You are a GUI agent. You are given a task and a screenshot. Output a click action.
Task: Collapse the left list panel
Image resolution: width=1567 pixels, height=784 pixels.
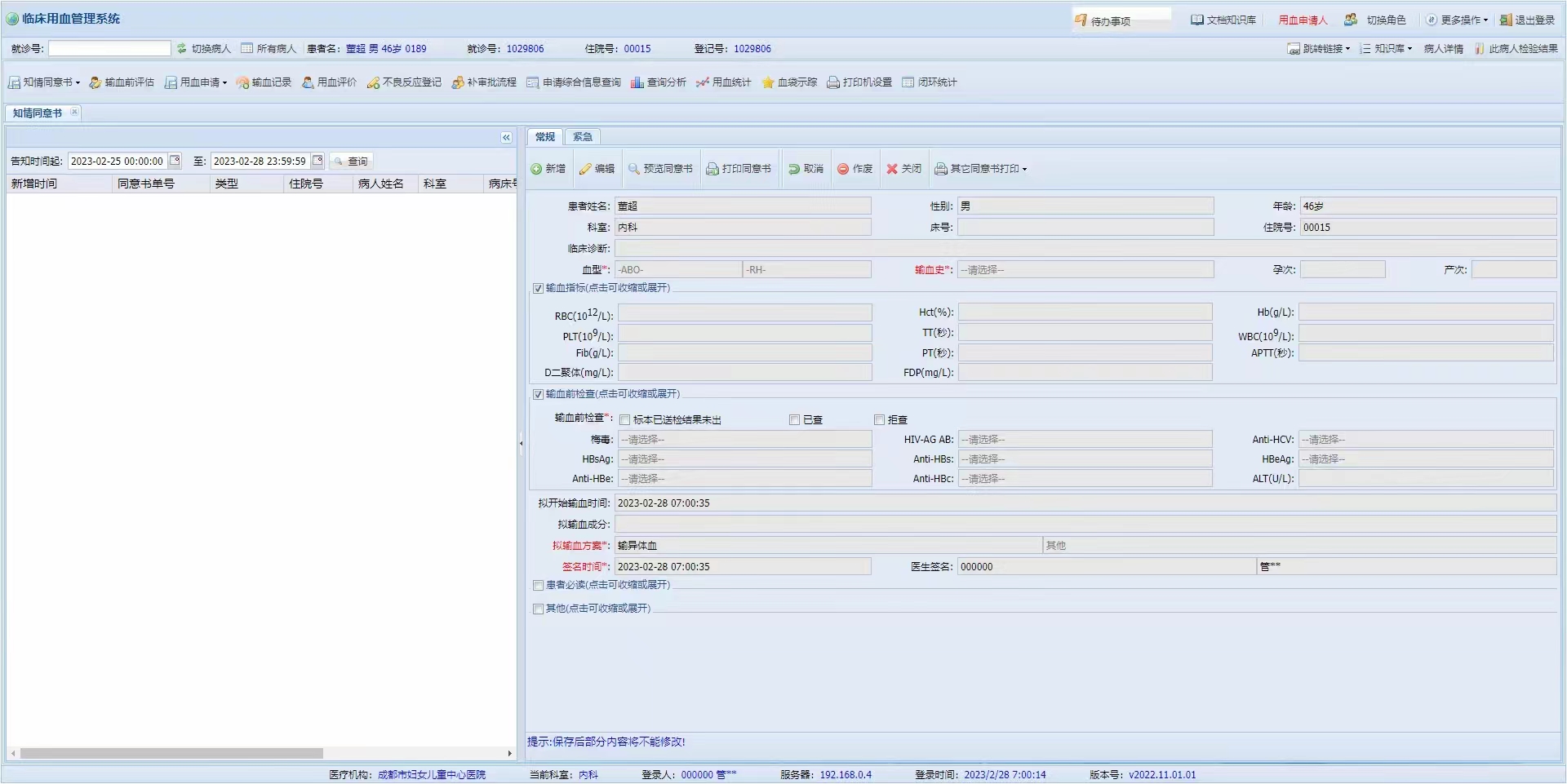[x=506, y=138]
